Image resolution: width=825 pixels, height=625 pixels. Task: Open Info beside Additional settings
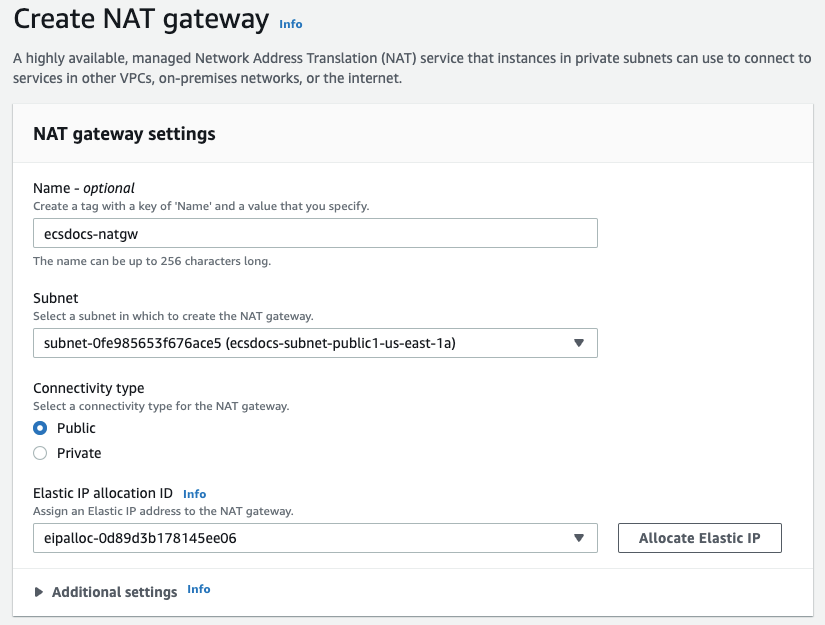198,589
